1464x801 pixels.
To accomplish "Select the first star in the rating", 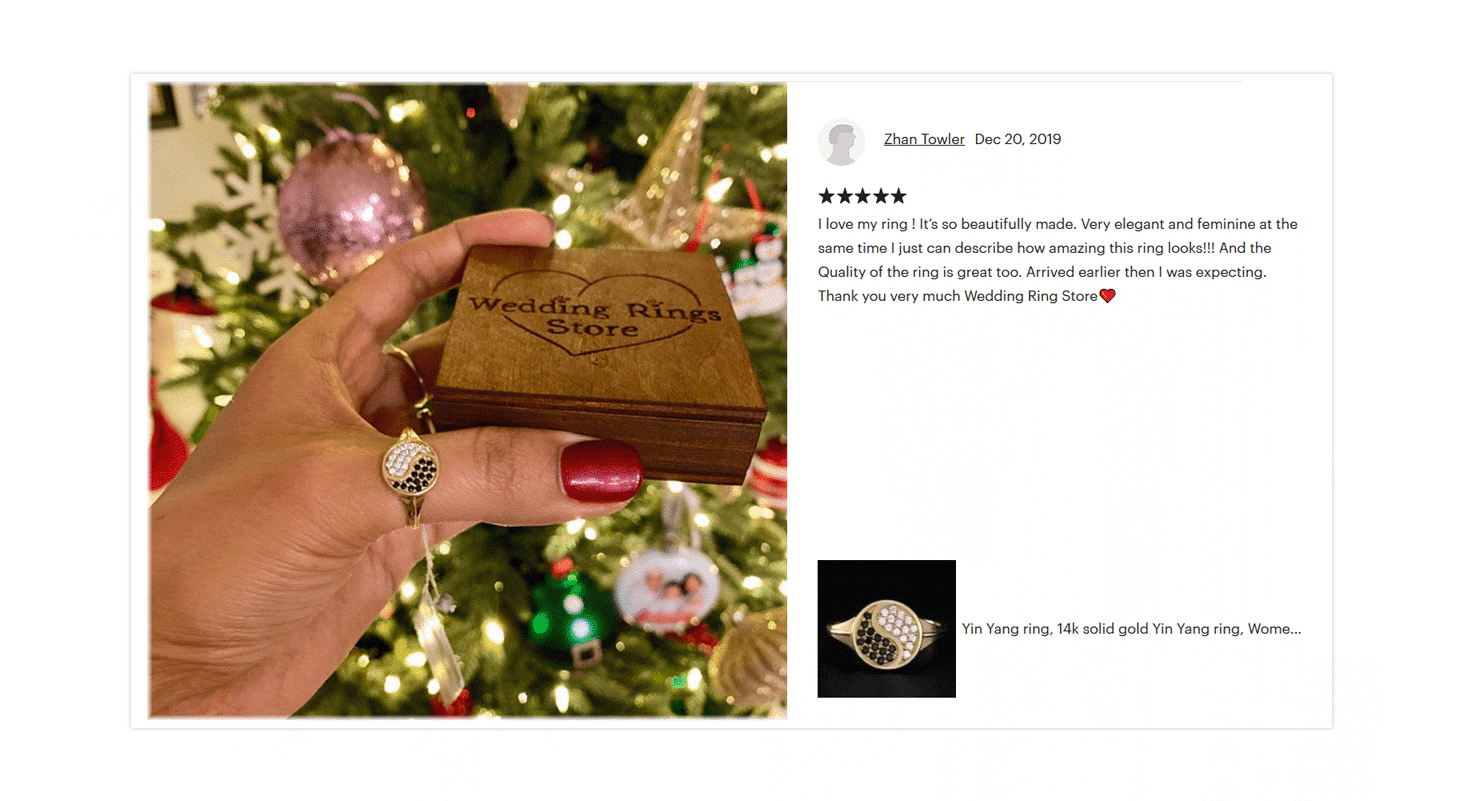I will (826, 196).
